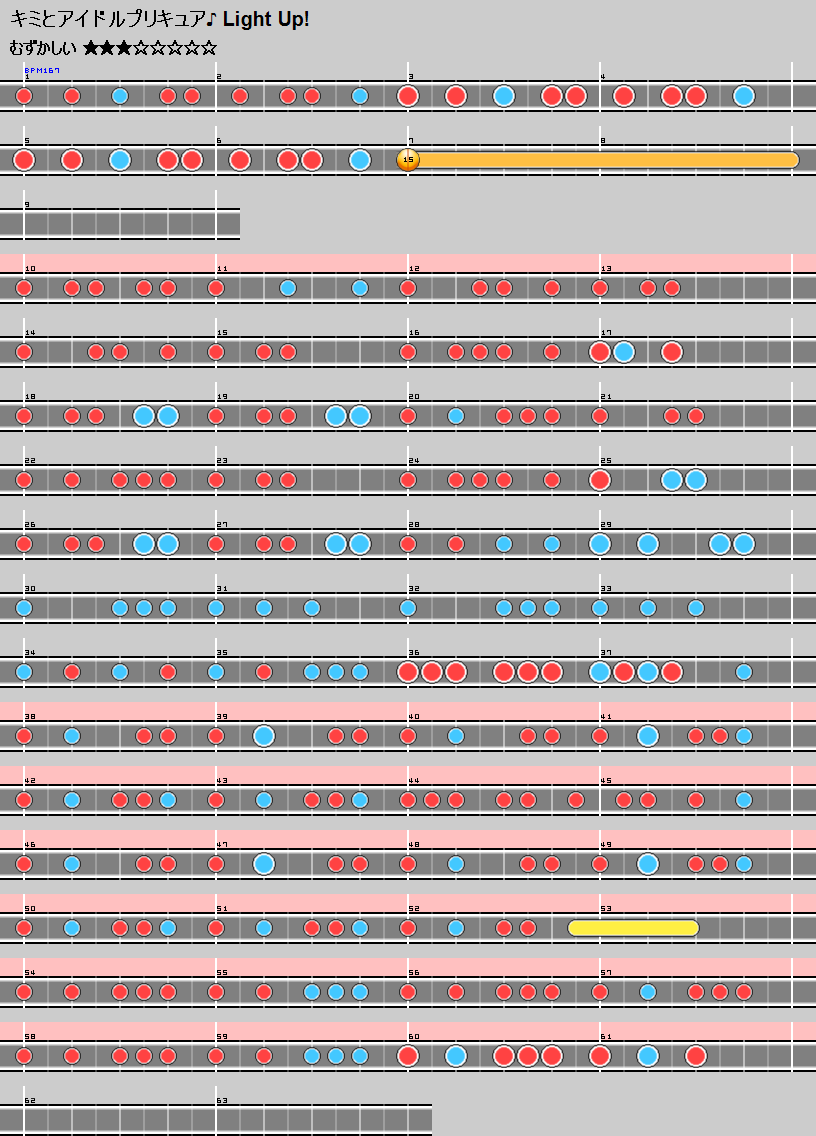Click the empty measure 9 lane
Viewport: 816px width, 1136px height.
tap(120, 224)
